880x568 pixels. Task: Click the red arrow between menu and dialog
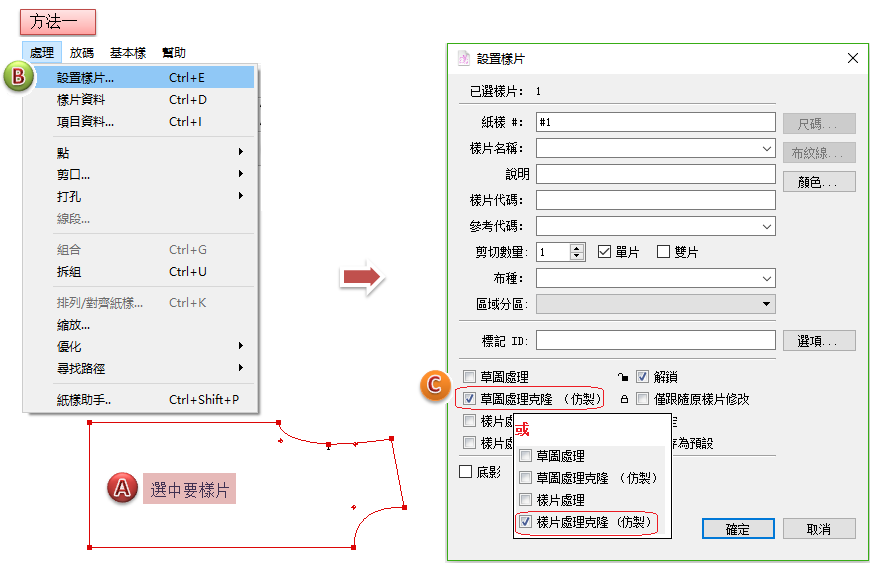[x=362, y=280]
